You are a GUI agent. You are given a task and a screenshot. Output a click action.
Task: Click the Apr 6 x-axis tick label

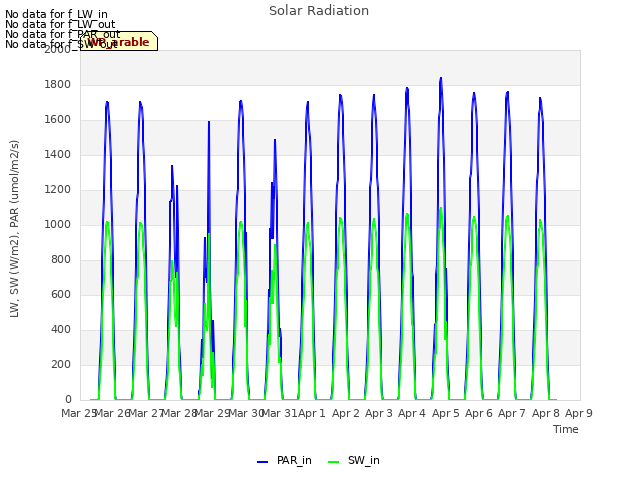pyautogui.click(x=479, y=413)
